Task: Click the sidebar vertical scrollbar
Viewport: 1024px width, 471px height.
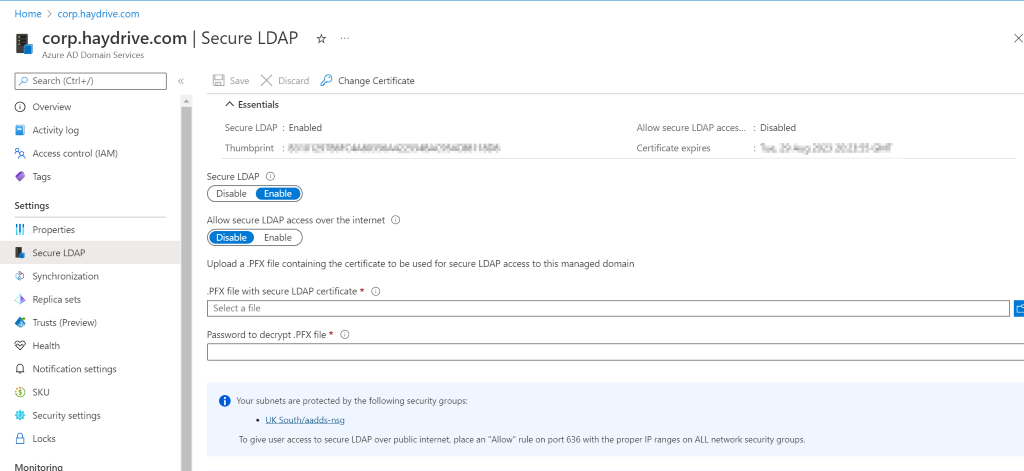Action: [186, 287]
